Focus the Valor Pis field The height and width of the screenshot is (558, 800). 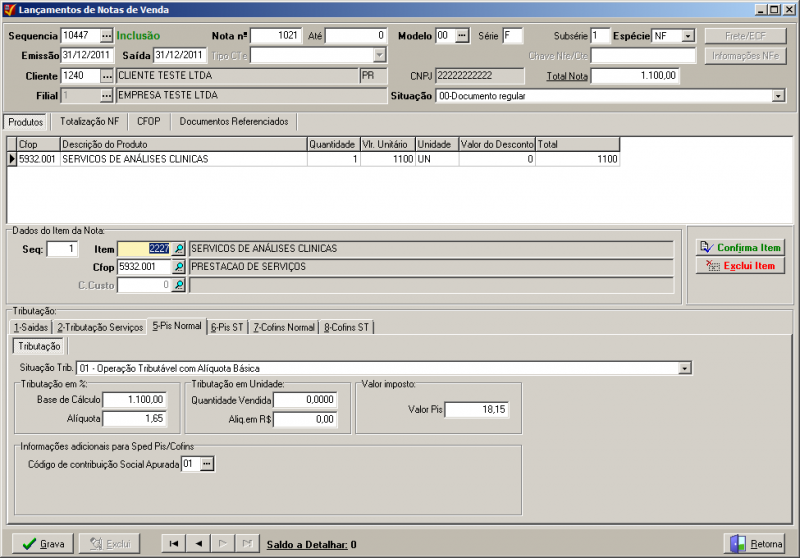[477, 410]
